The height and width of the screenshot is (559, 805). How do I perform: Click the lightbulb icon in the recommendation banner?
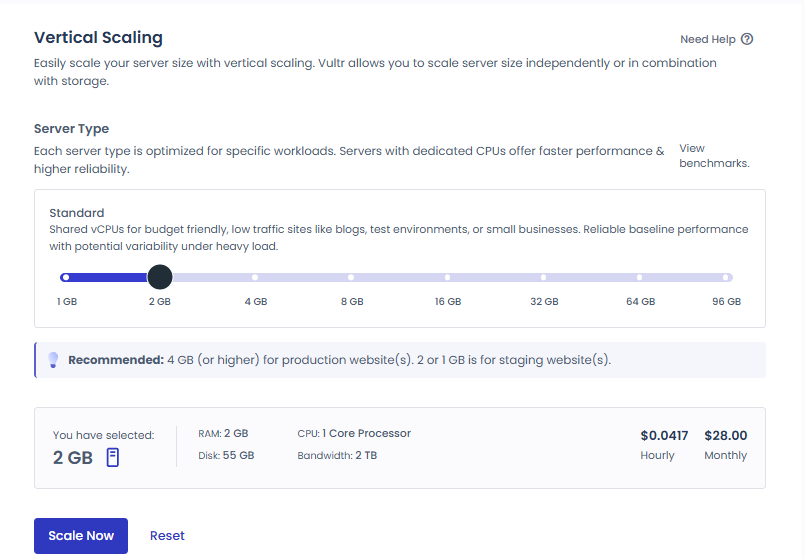(53, 360)
